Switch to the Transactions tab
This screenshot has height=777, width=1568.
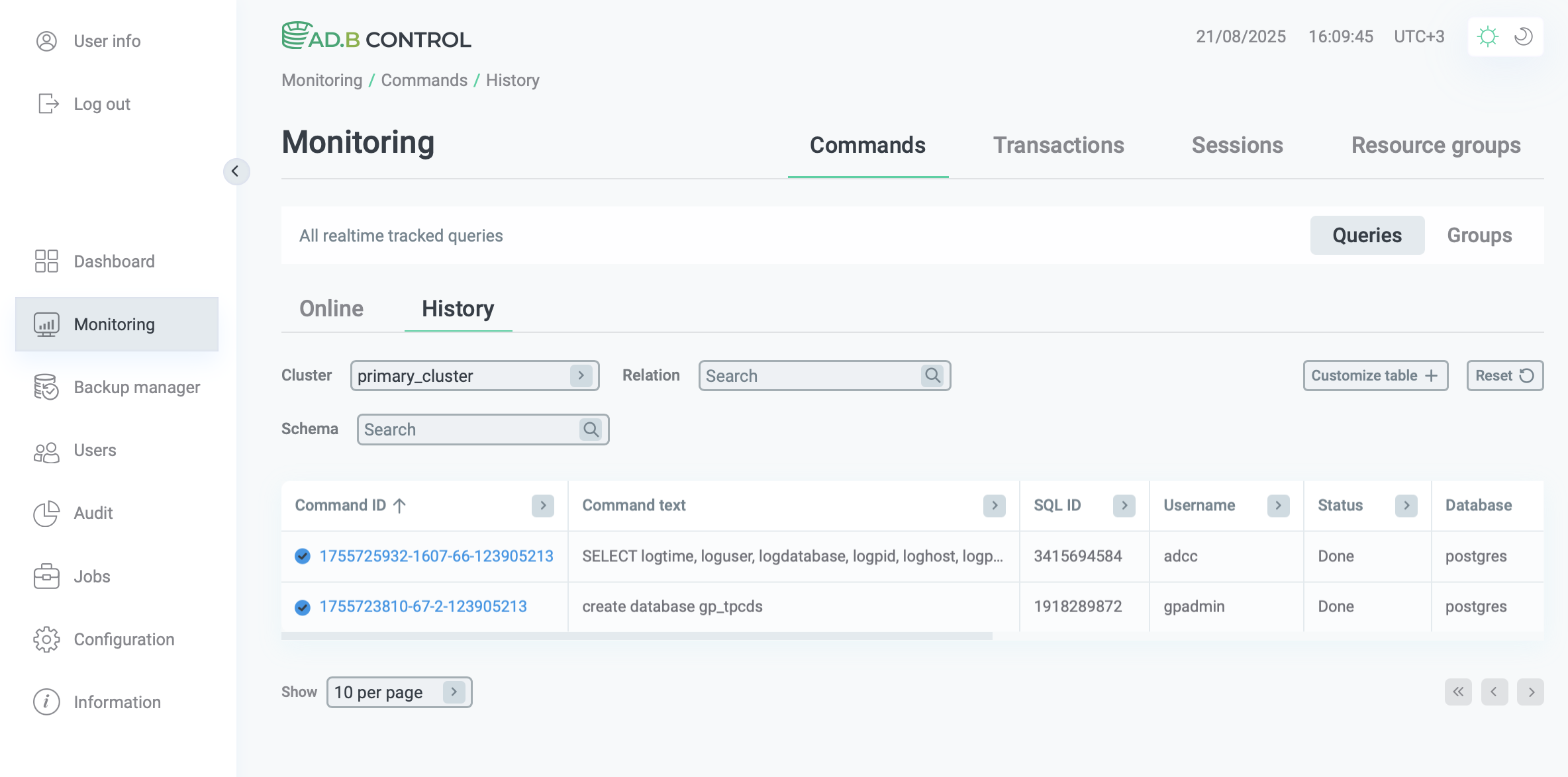click(1058, 145)
